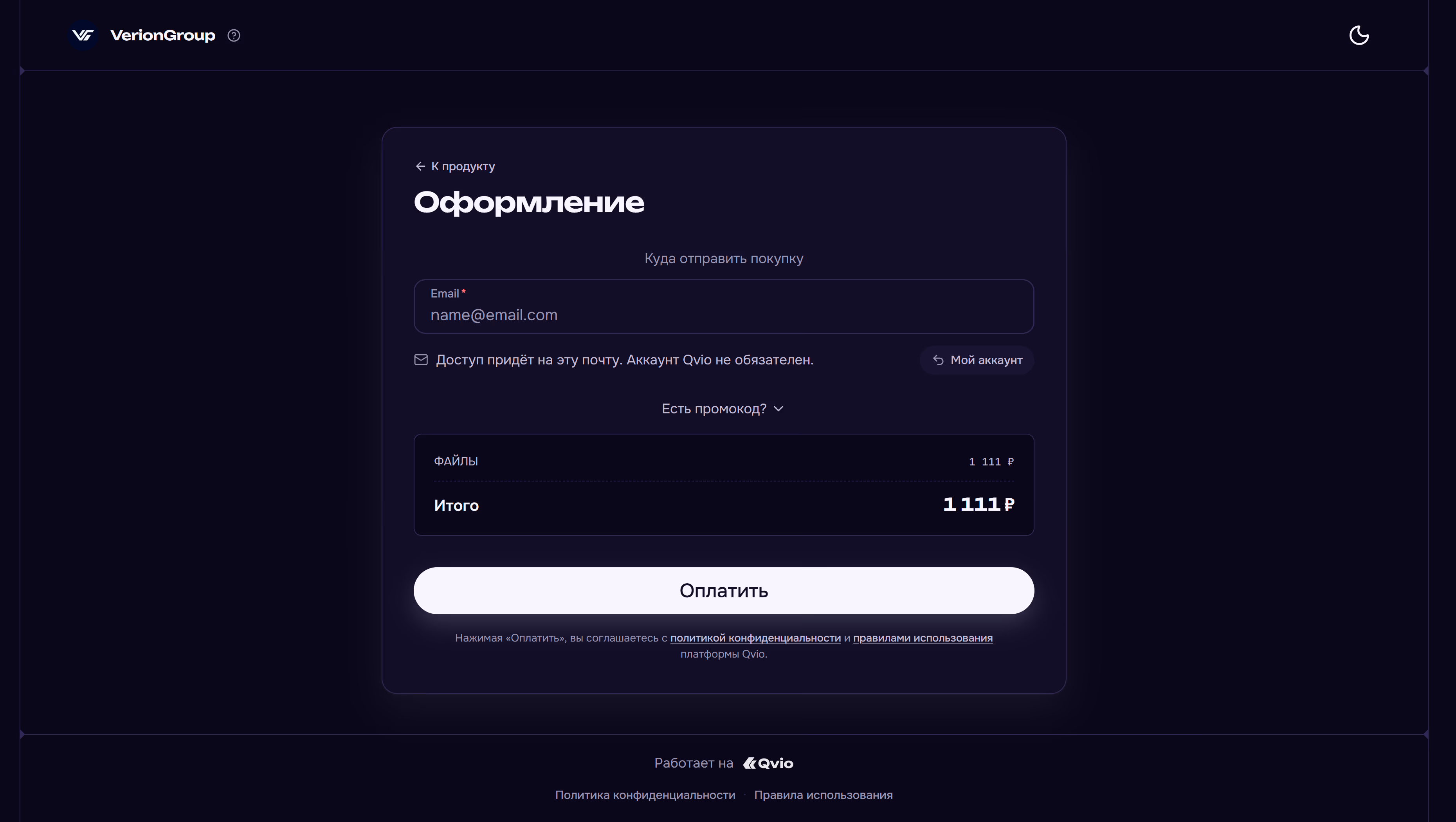Click the Qvio logo in footer
Image resolution: width=1456 pixels, height=822 pixels.
tap(768, 763)
